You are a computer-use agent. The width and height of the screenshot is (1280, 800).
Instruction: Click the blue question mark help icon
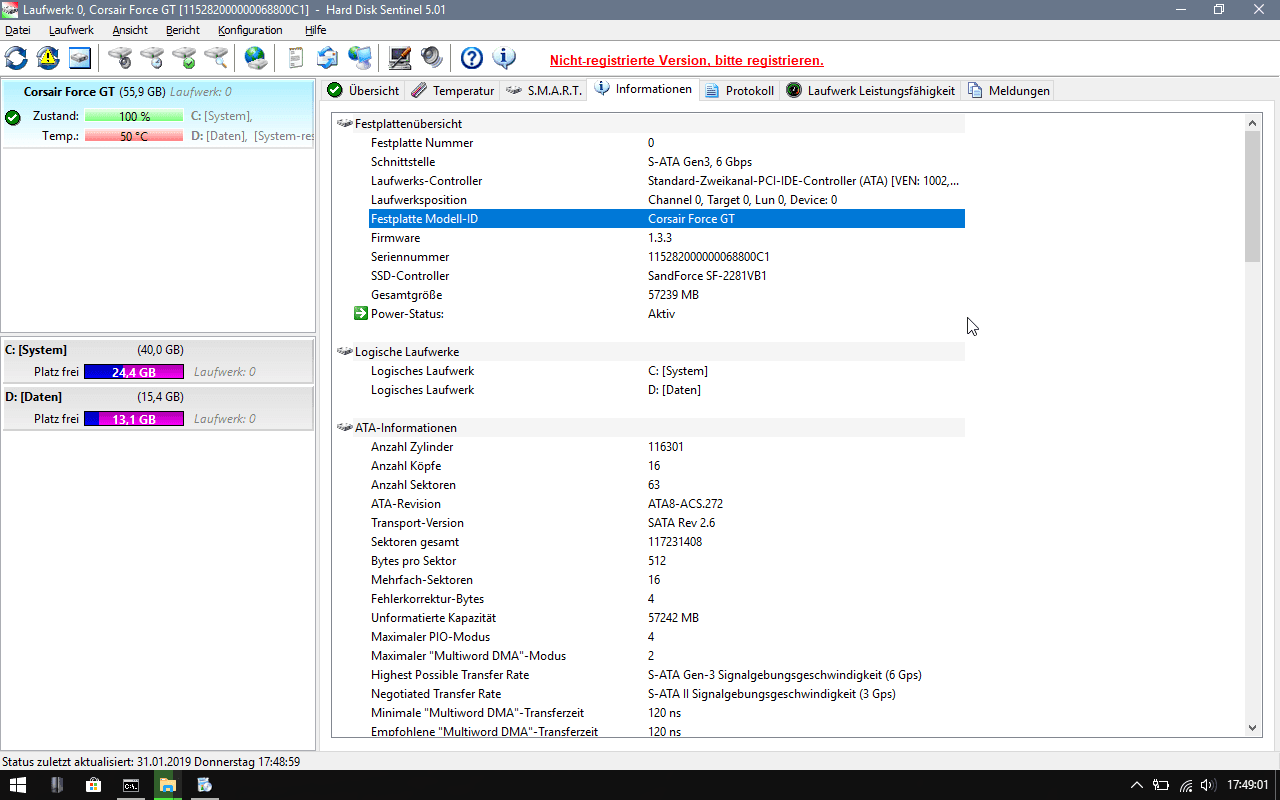pos(472,58)
